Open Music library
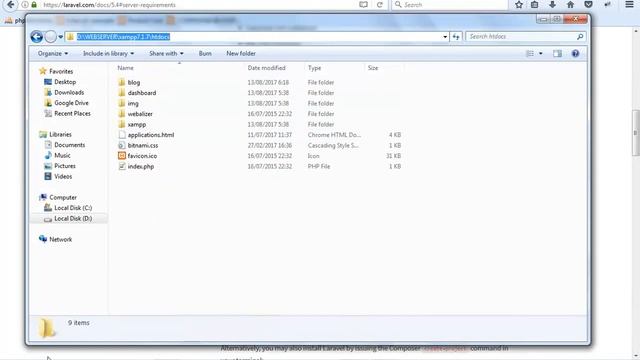Screen dimensions: 640x360 62,156
